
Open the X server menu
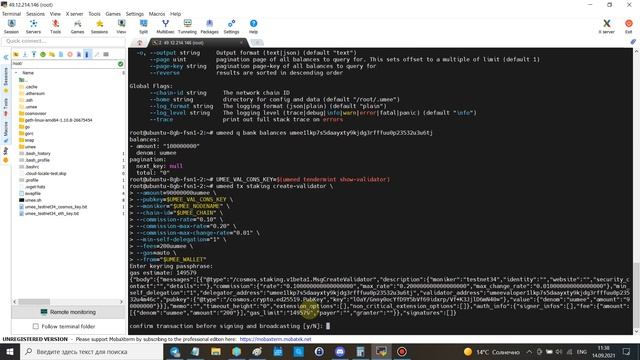tap(74, 13)
